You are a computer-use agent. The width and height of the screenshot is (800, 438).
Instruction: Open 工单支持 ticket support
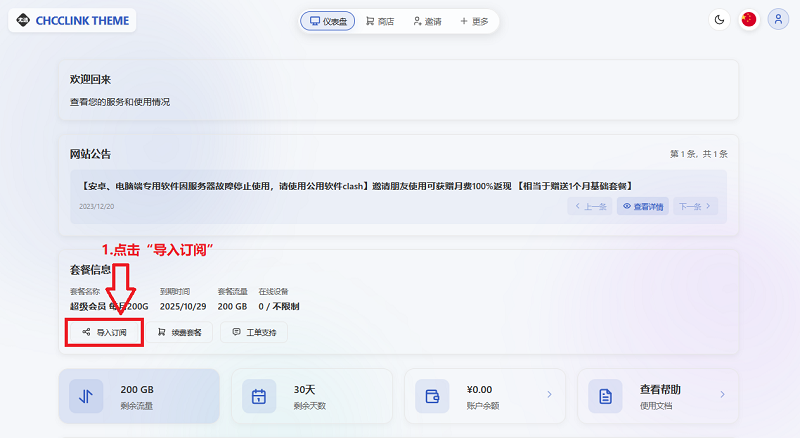(254, 332)
